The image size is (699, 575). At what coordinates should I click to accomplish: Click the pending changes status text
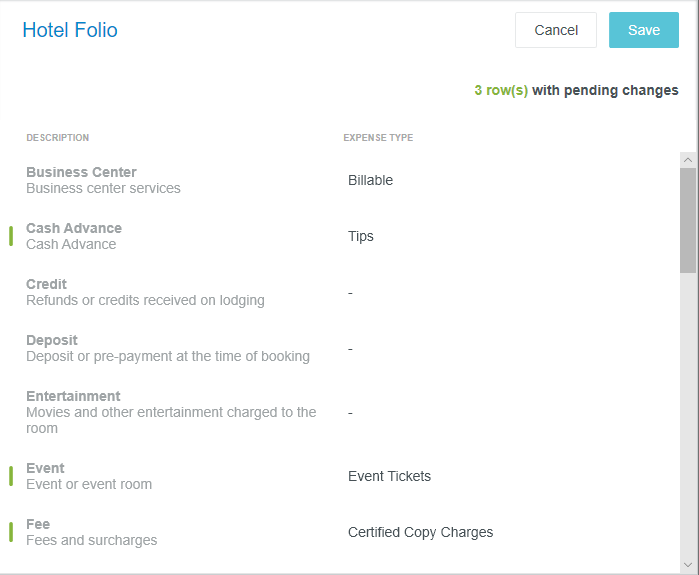point(576,90)
